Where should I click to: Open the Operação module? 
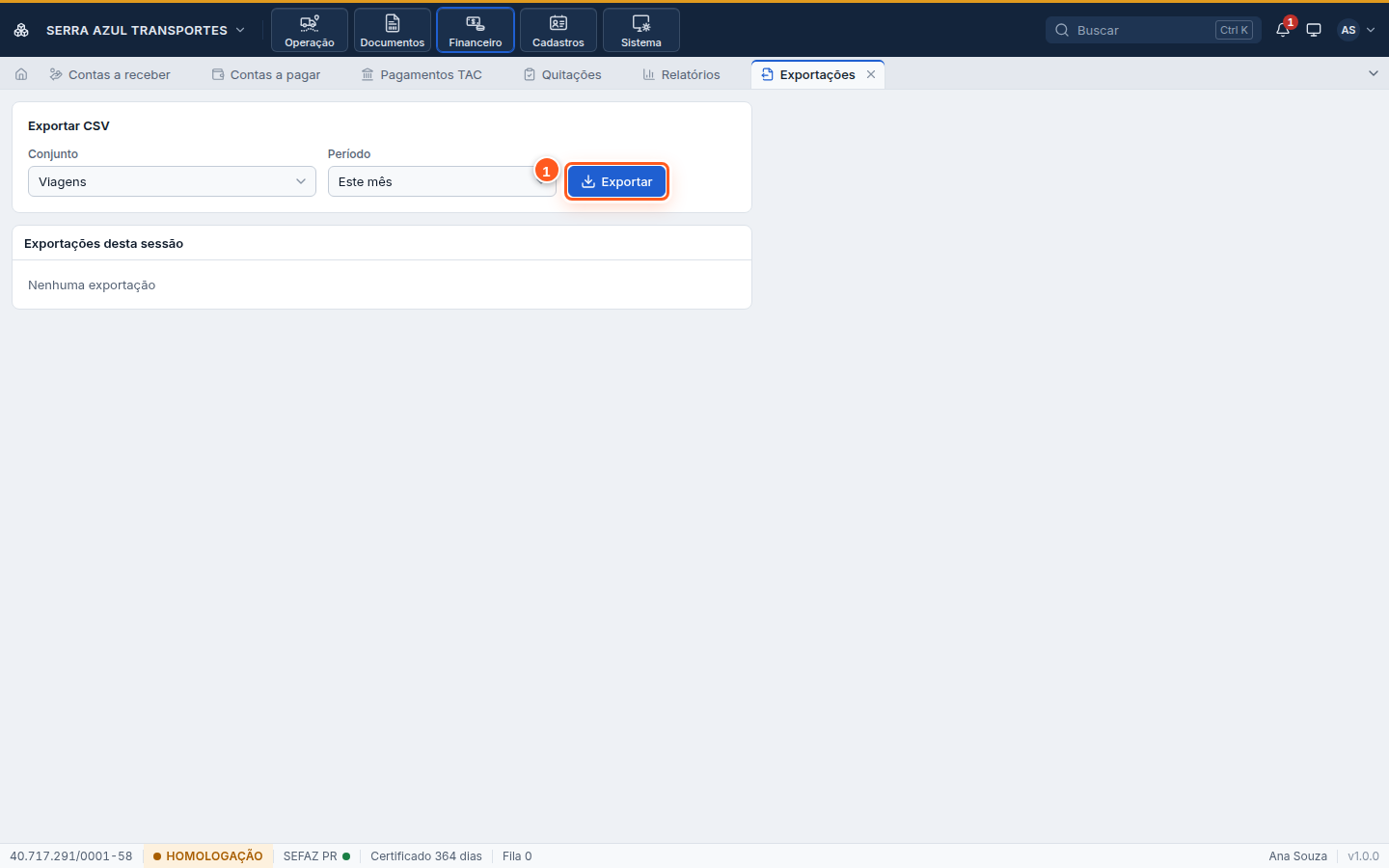point(310,30)
